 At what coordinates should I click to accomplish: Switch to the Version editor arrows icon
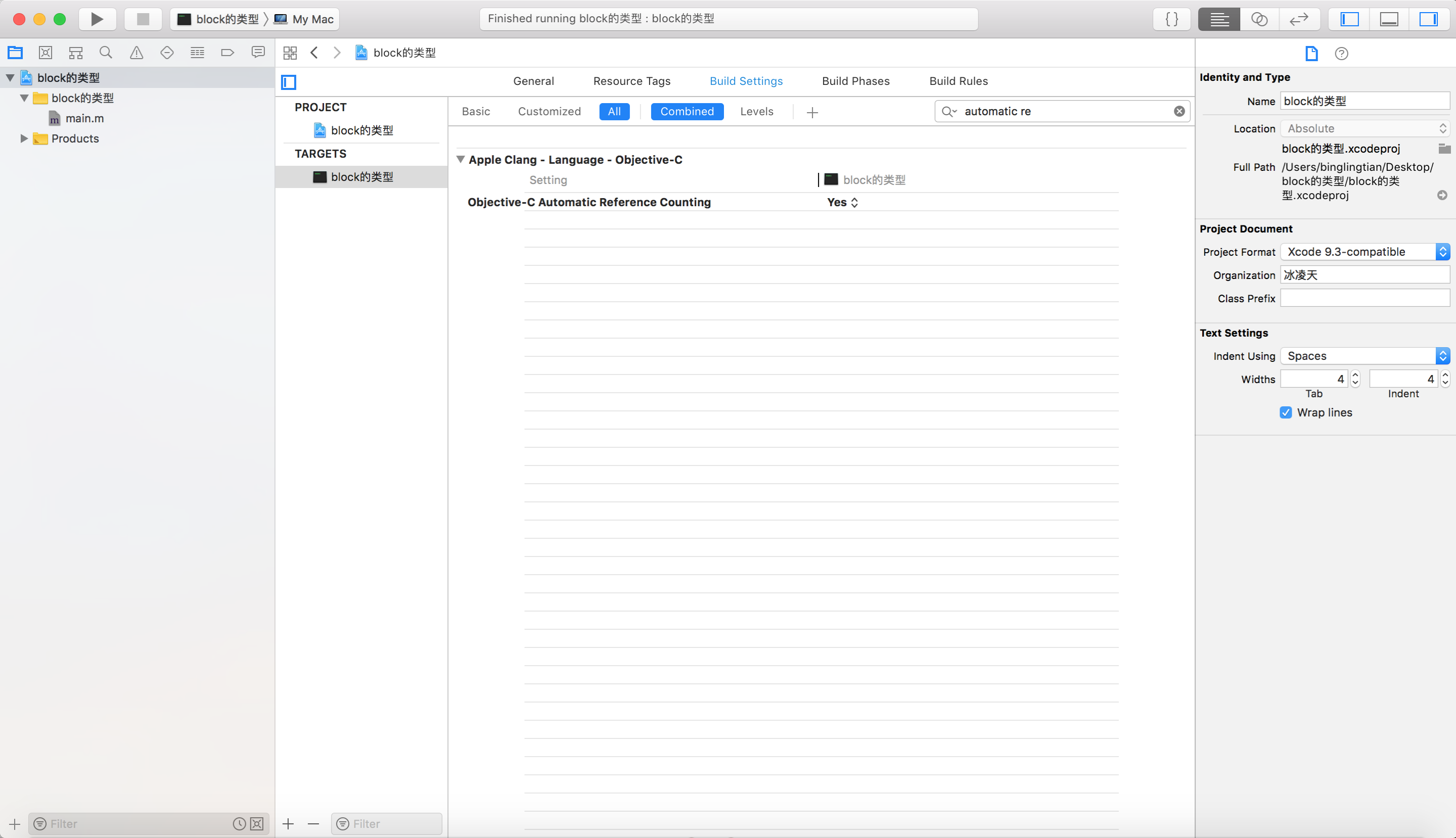click(1299, 19)
